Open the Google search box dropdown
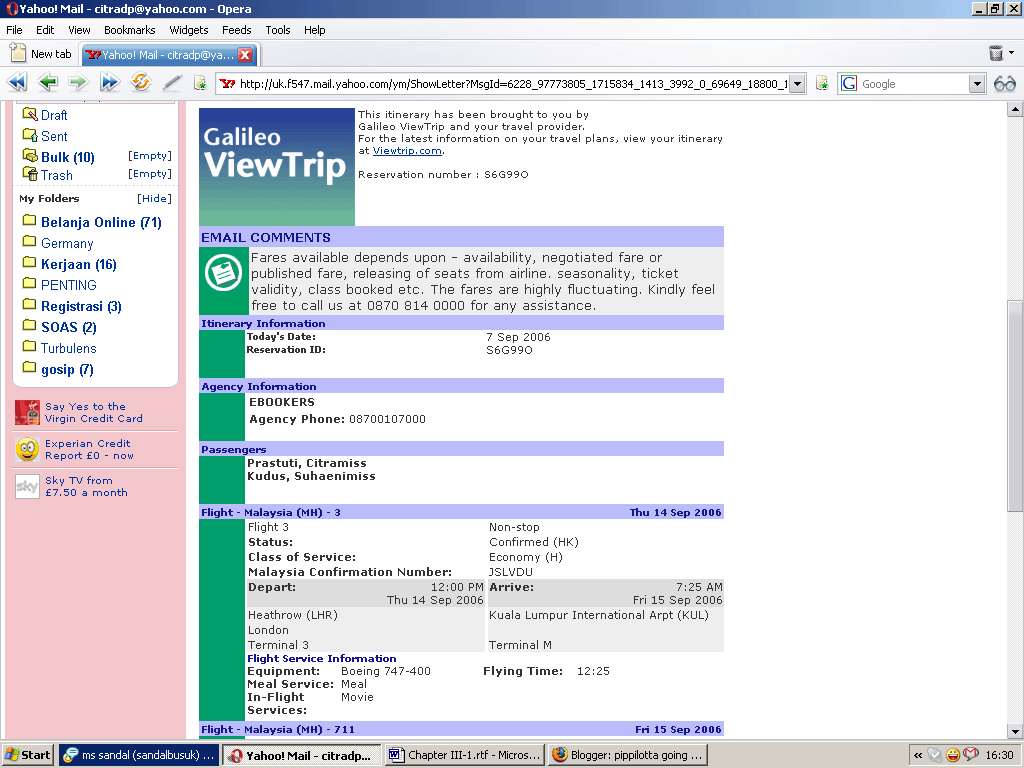The image size is (1024, 768). 976,84
